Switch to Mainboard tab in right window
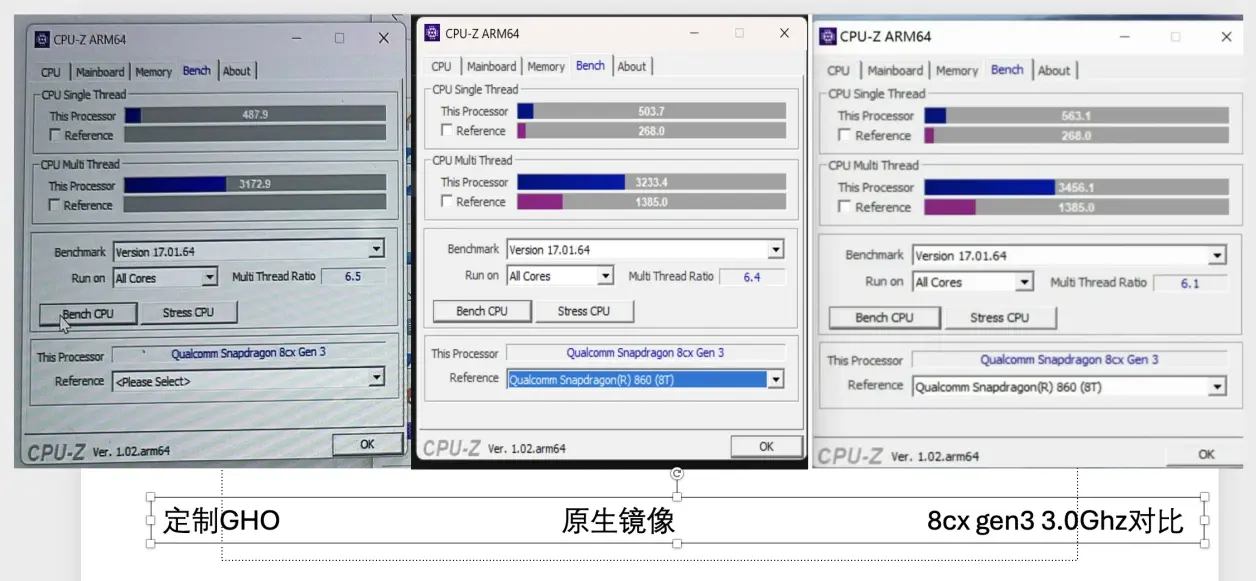The width and height of the screenshot is (1256, 581). (895, 71)
